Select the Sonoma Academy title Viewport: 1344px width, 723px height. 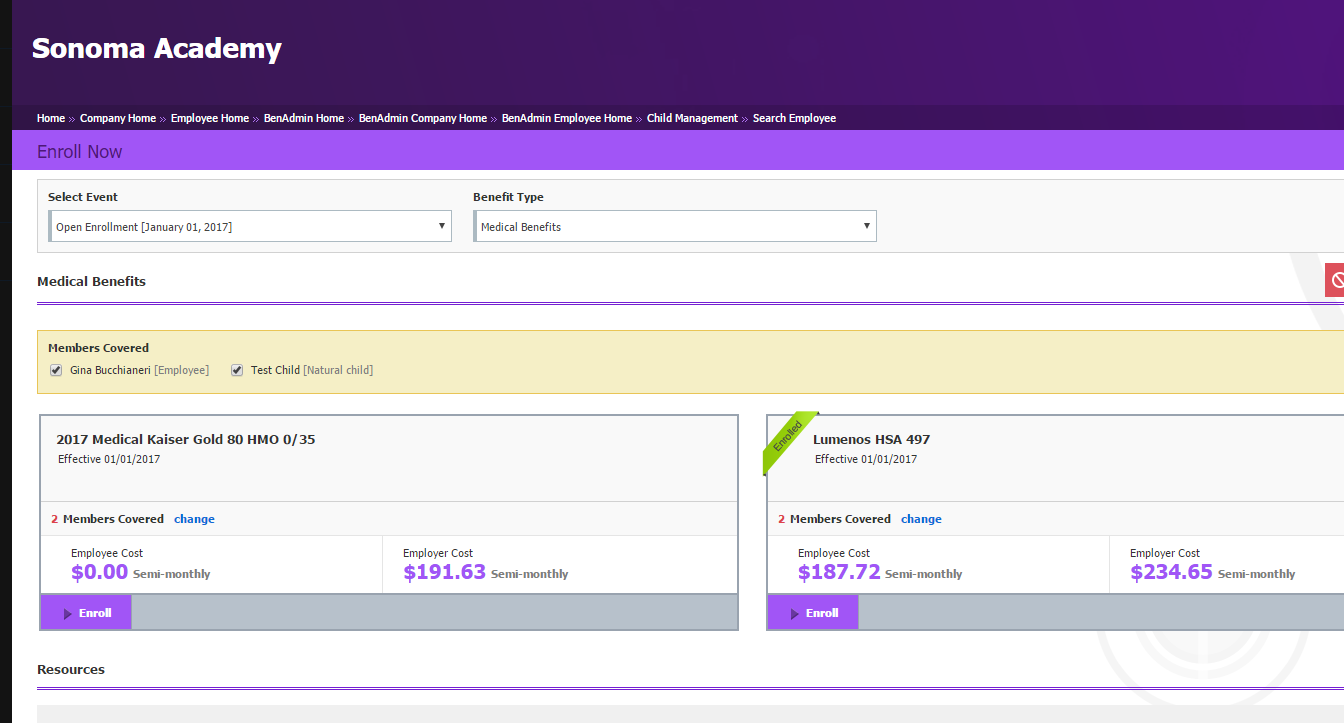click(157, 48)
